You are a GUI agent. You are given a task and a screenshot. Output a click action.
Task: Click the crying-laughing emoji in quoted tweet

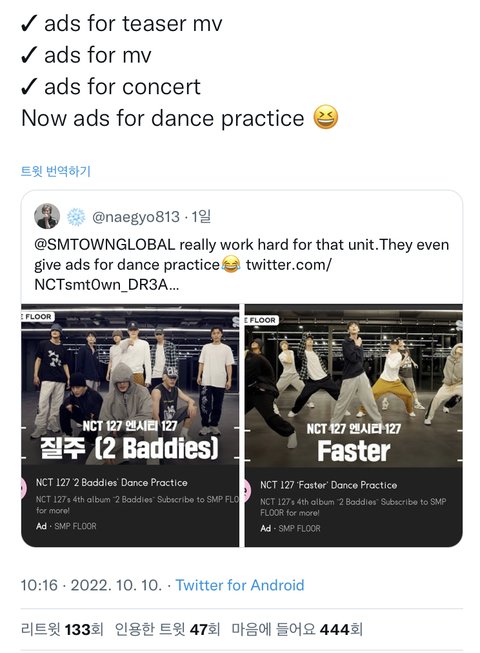click(231, 264)
